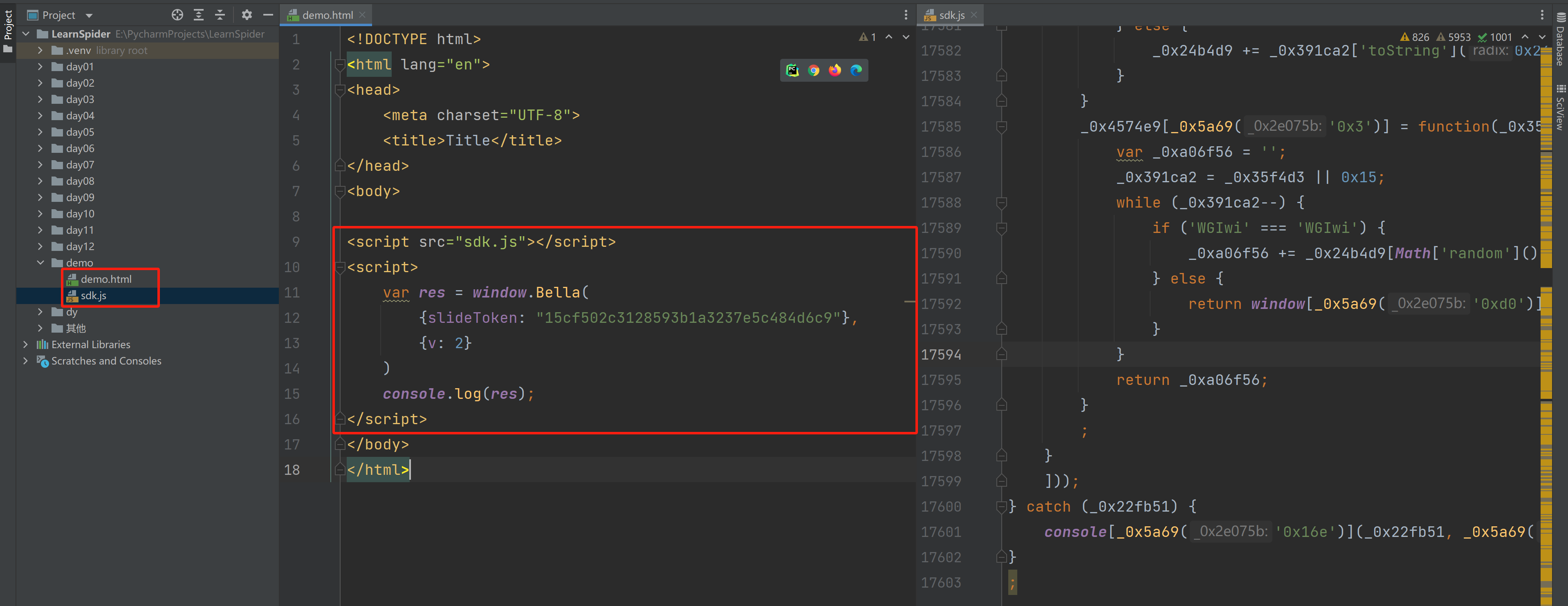
Task: Expand the day01 folder
Action: [x=40, y=67]
